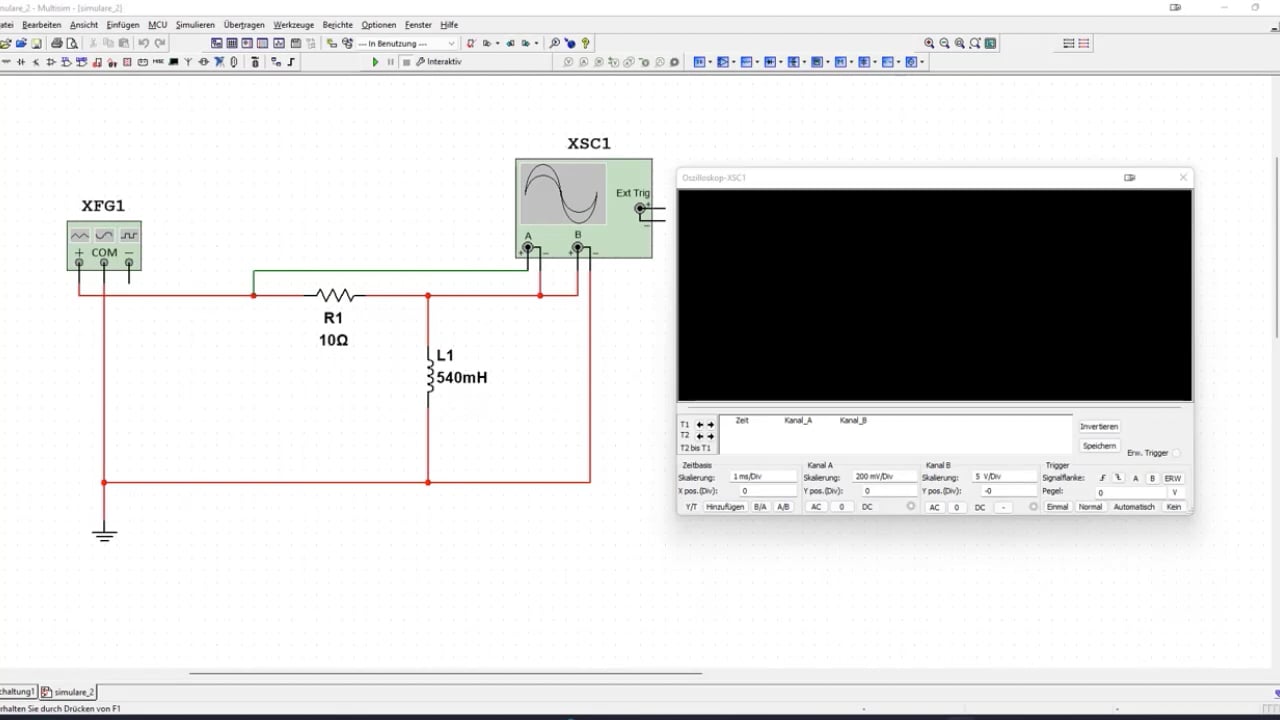The height and width of the screenshot is (720, 1280).
Task: Click the horizontal scrollbar below the schematic
Action: (x=445, y=673)
